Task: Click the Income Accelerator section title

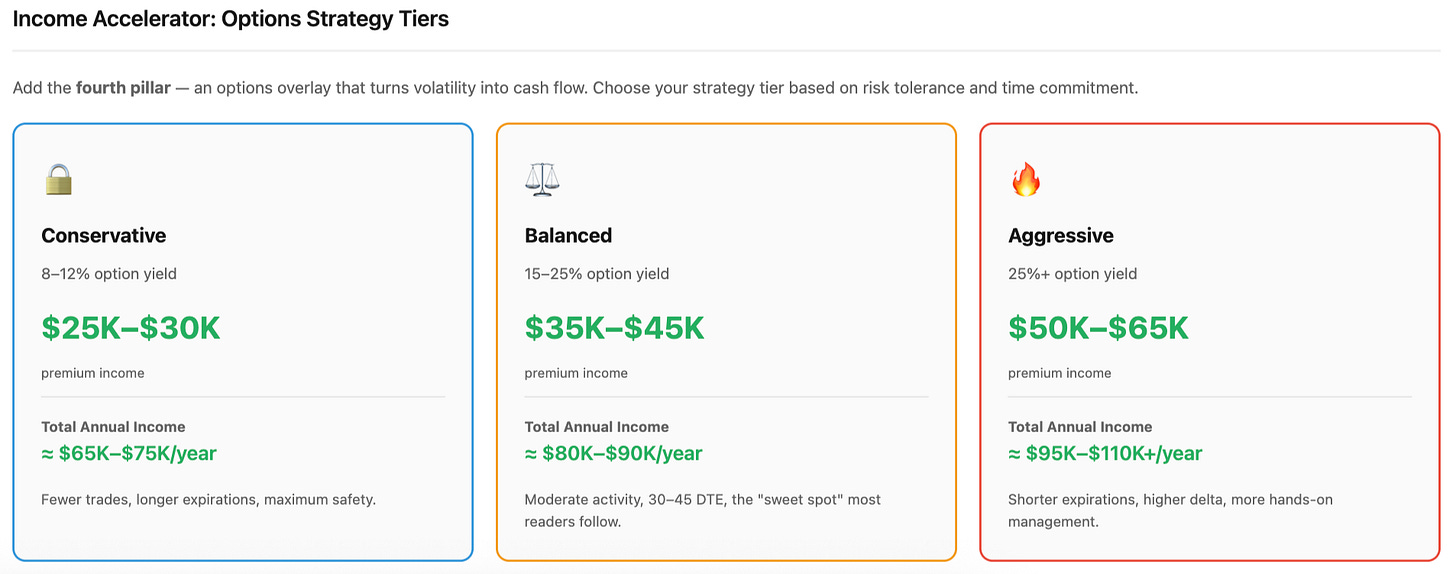Action: pos(230,19)
